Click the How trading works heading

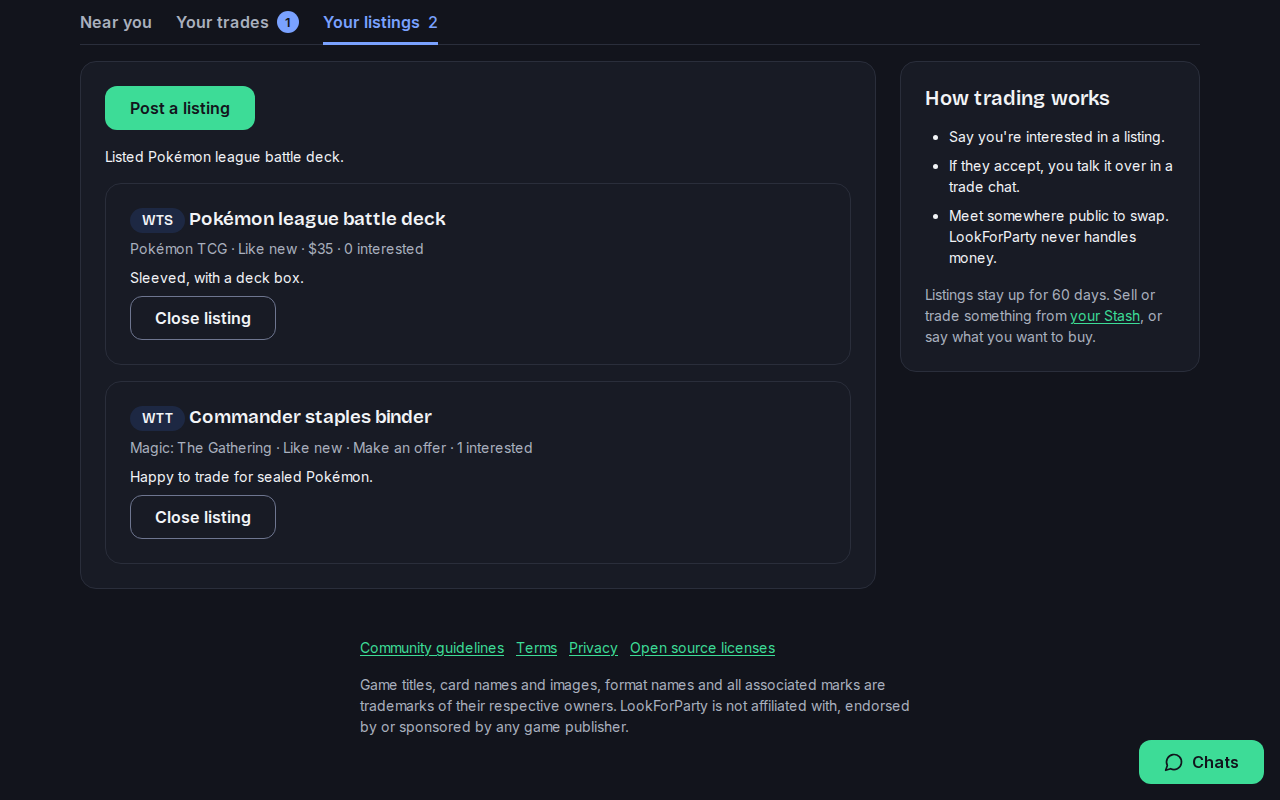[x=1017, y=98]
